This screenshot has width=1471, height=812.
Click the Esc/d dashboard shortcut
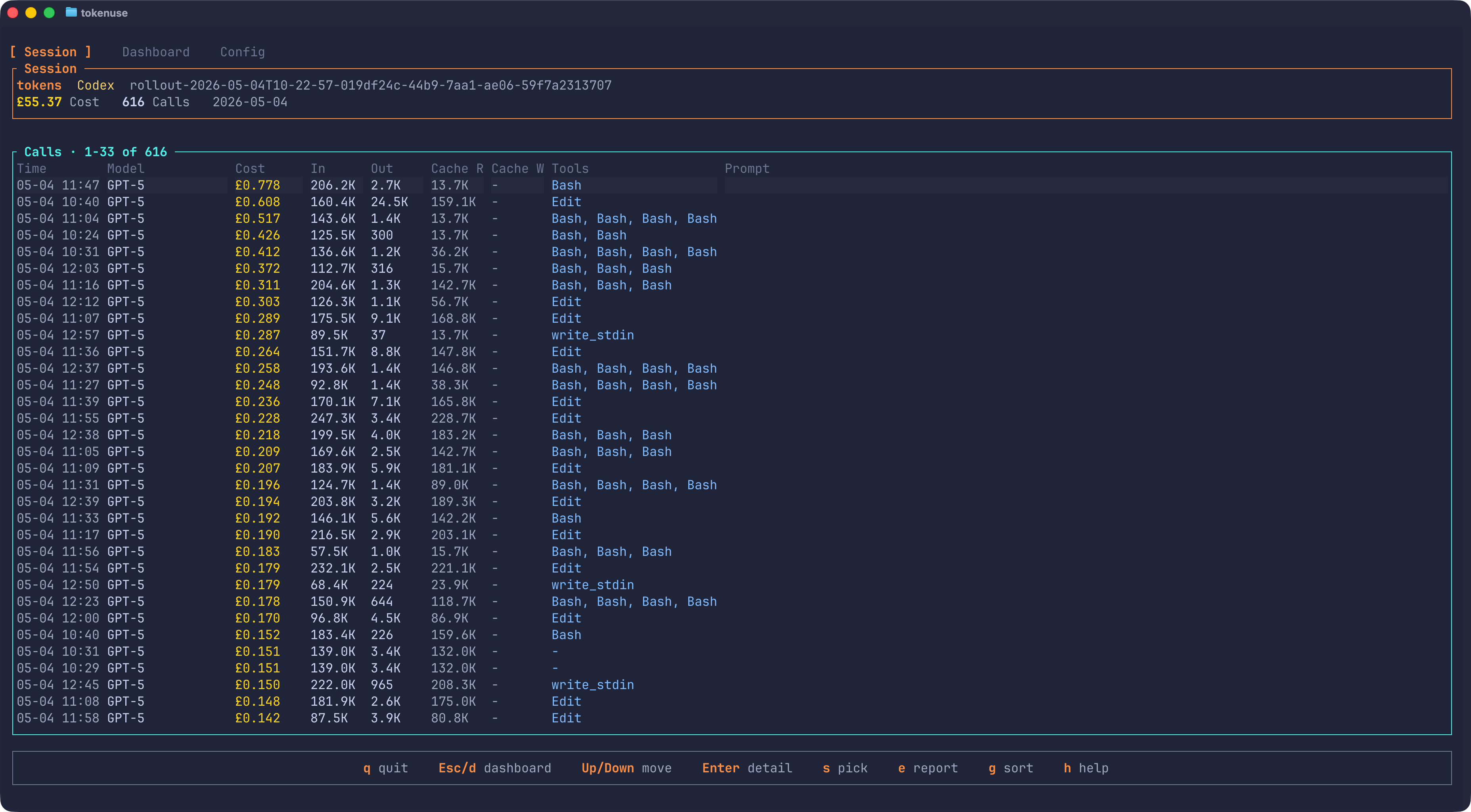(494, 768)
